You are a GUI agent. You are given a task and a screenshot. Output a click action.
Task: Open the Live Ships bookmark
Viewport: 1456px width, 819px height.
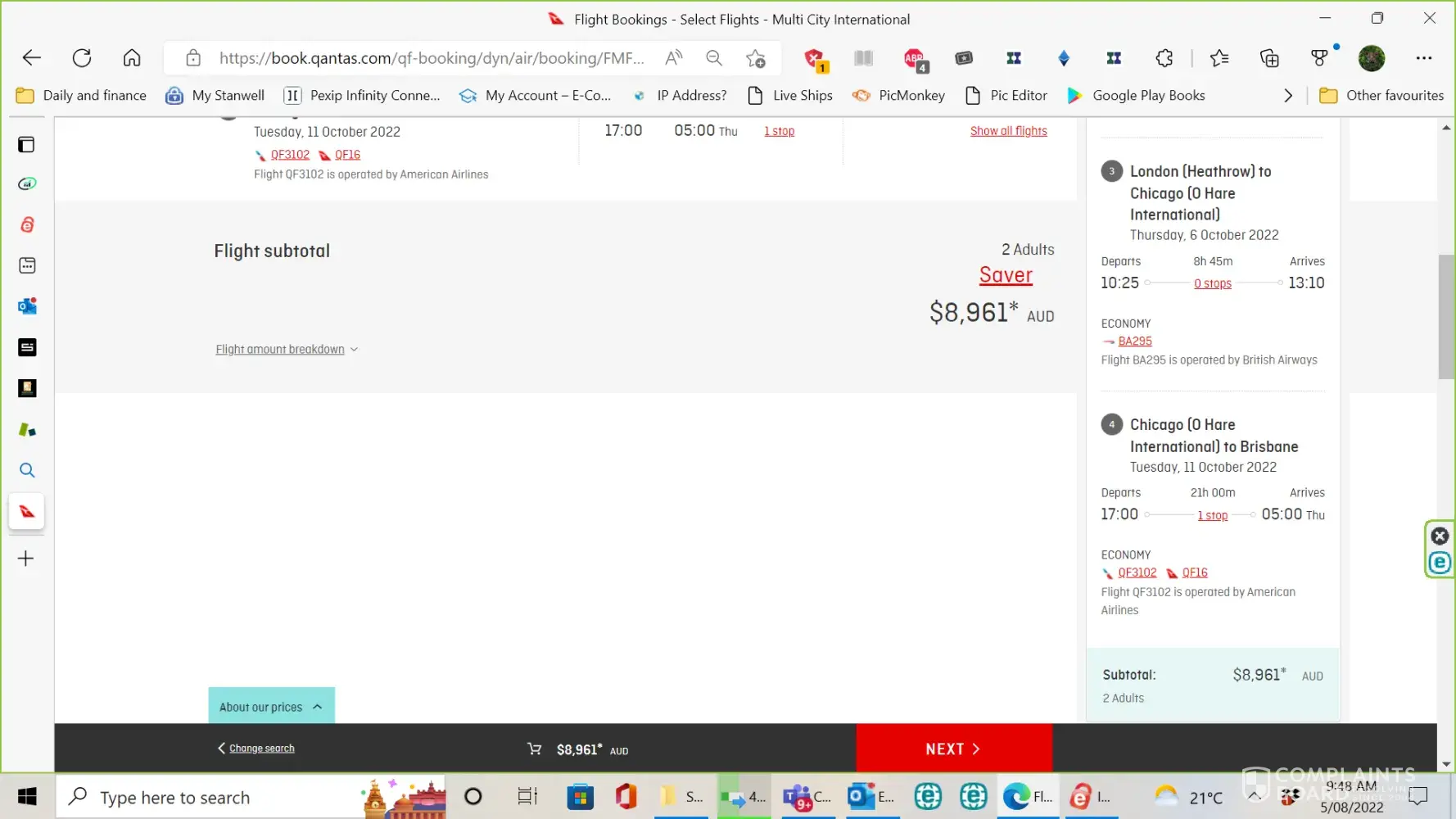pos(789,96)
